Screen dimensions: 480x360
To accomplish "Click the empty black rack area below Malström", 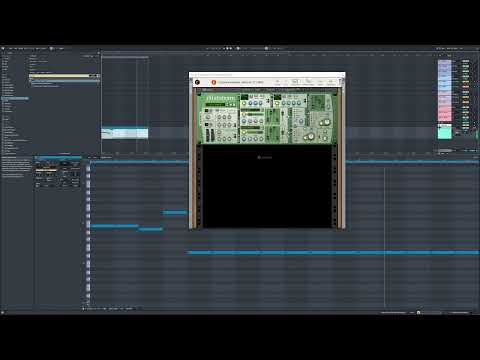I will (x=267, y=186).
